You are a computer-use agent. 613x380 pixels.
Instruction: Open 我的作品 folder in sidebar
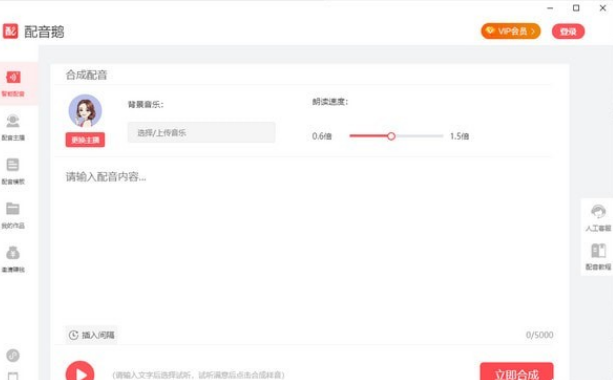click(13, 215)
